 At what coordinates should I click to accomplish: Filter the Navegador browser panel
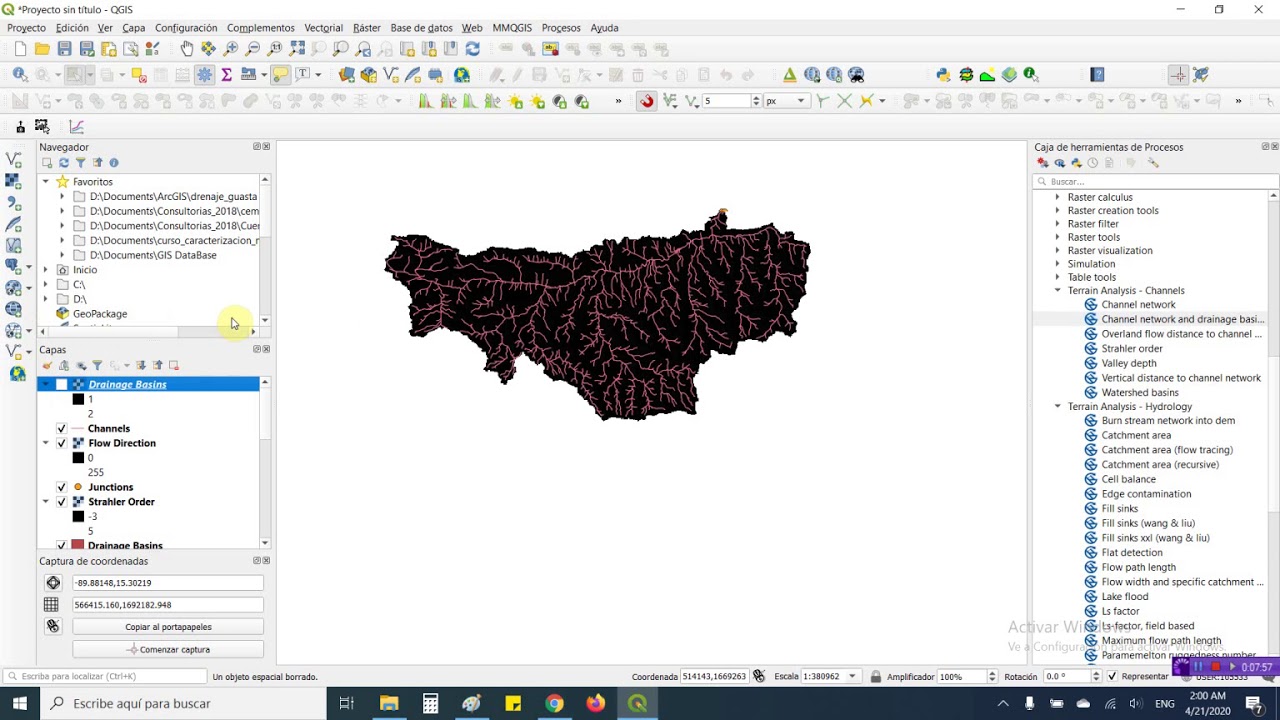pos(81,163)
